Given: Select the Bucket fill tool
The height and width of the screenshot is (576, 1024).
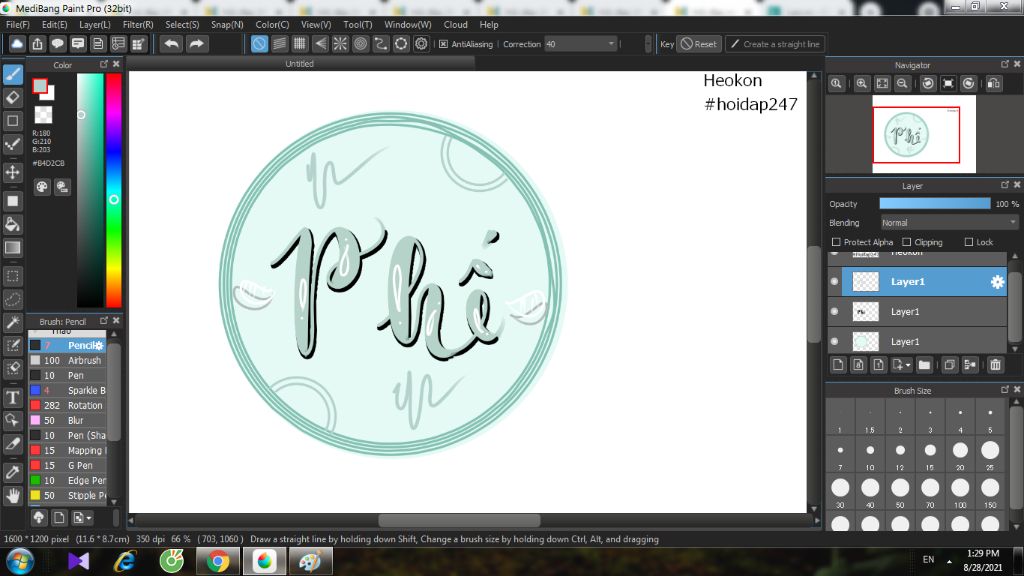Looking at the screenshot, I should point(13,225).
